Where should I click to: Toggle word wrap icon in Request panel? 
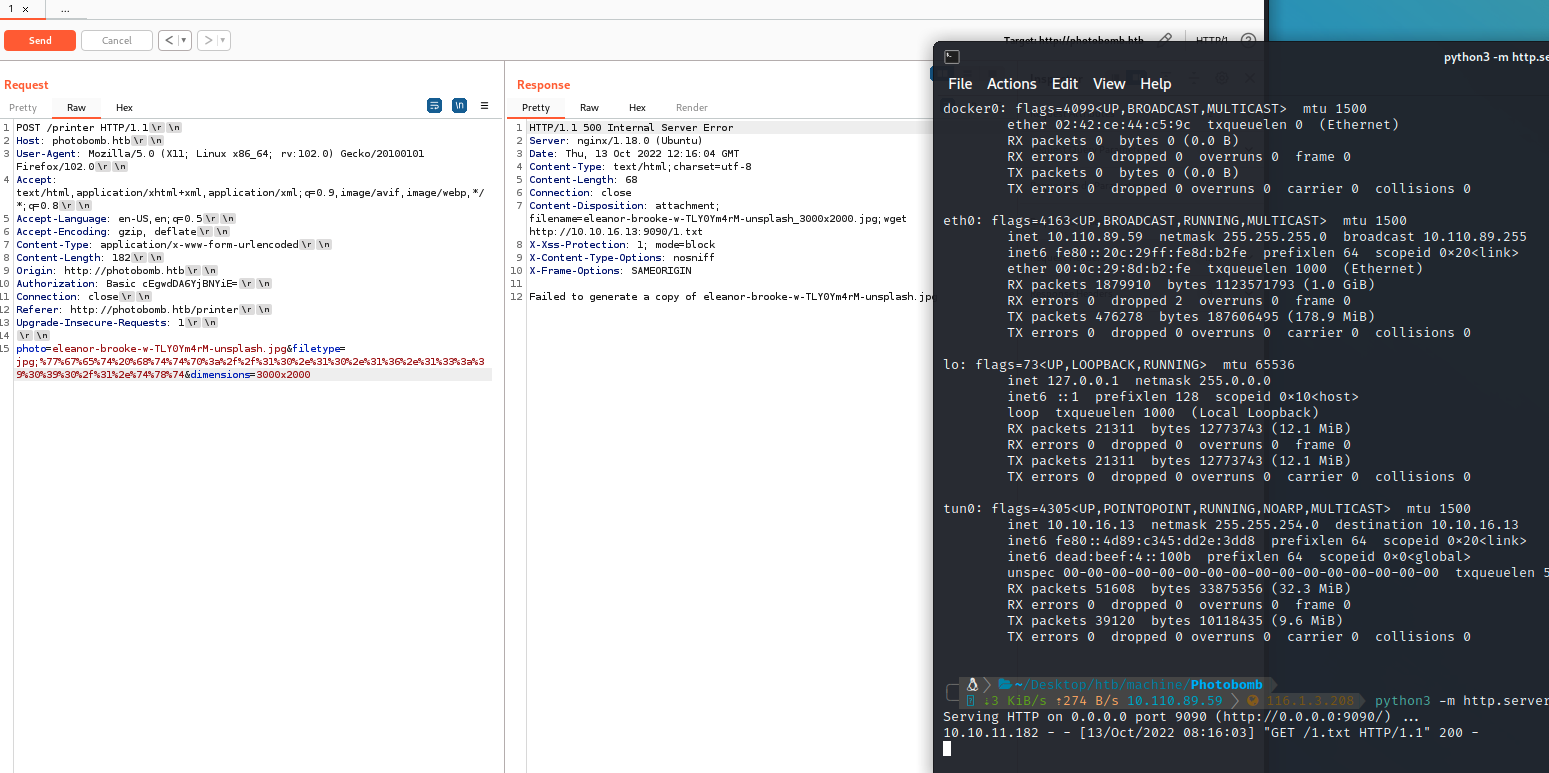[x=434, y=105]
